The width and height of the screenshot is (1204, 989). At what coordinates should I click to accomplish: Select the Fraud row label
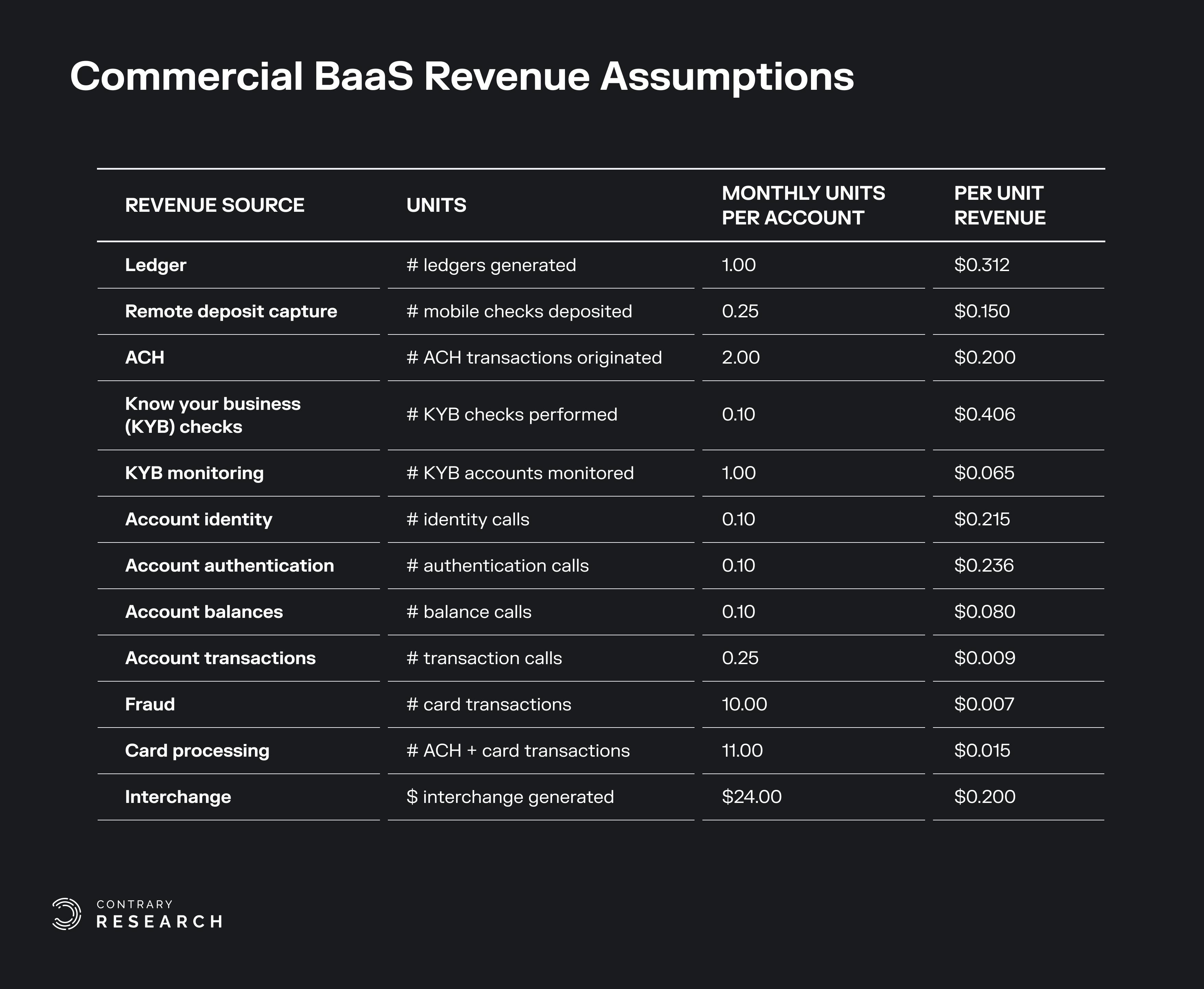tap(149, 704)
